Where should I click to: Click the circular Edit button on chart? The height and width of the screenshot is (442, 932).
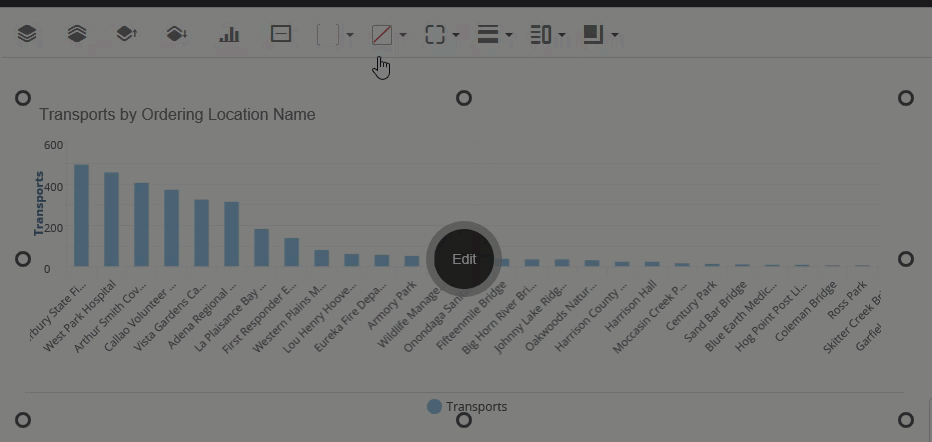click(x=464, y=259)
